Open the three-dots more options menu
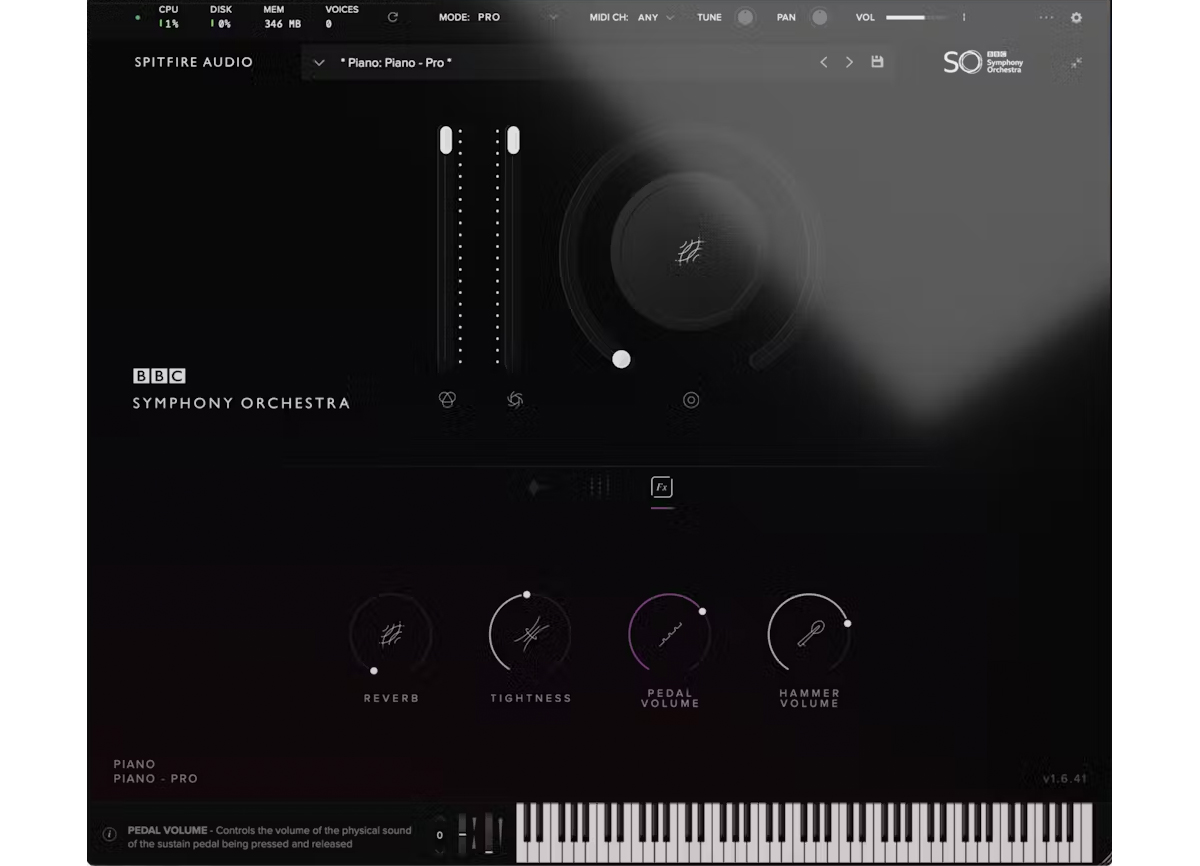Screen dimensions: 1200x866 pyautogui.click(x=1046, y=18)
